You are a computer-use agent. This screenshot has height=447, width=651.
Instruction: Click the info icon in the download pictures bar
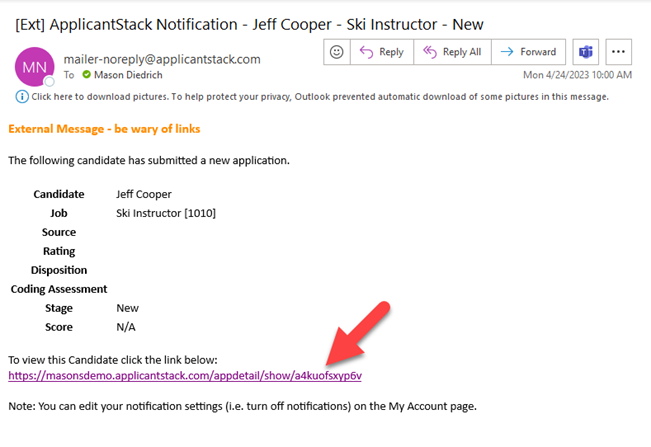click(x=21, y=96)
